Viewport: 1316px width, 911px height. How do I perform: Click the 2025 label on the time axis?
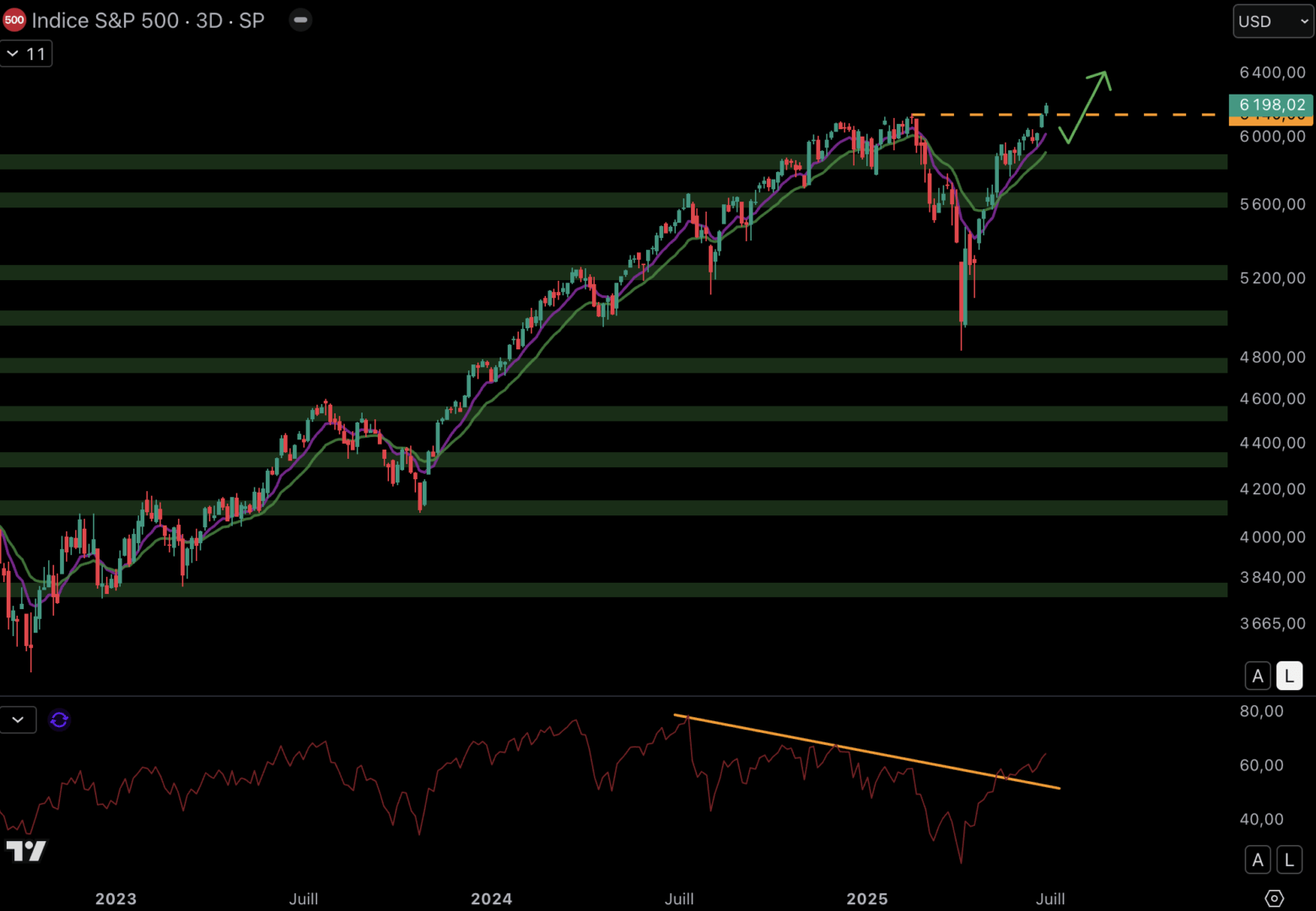click(867, 898)
